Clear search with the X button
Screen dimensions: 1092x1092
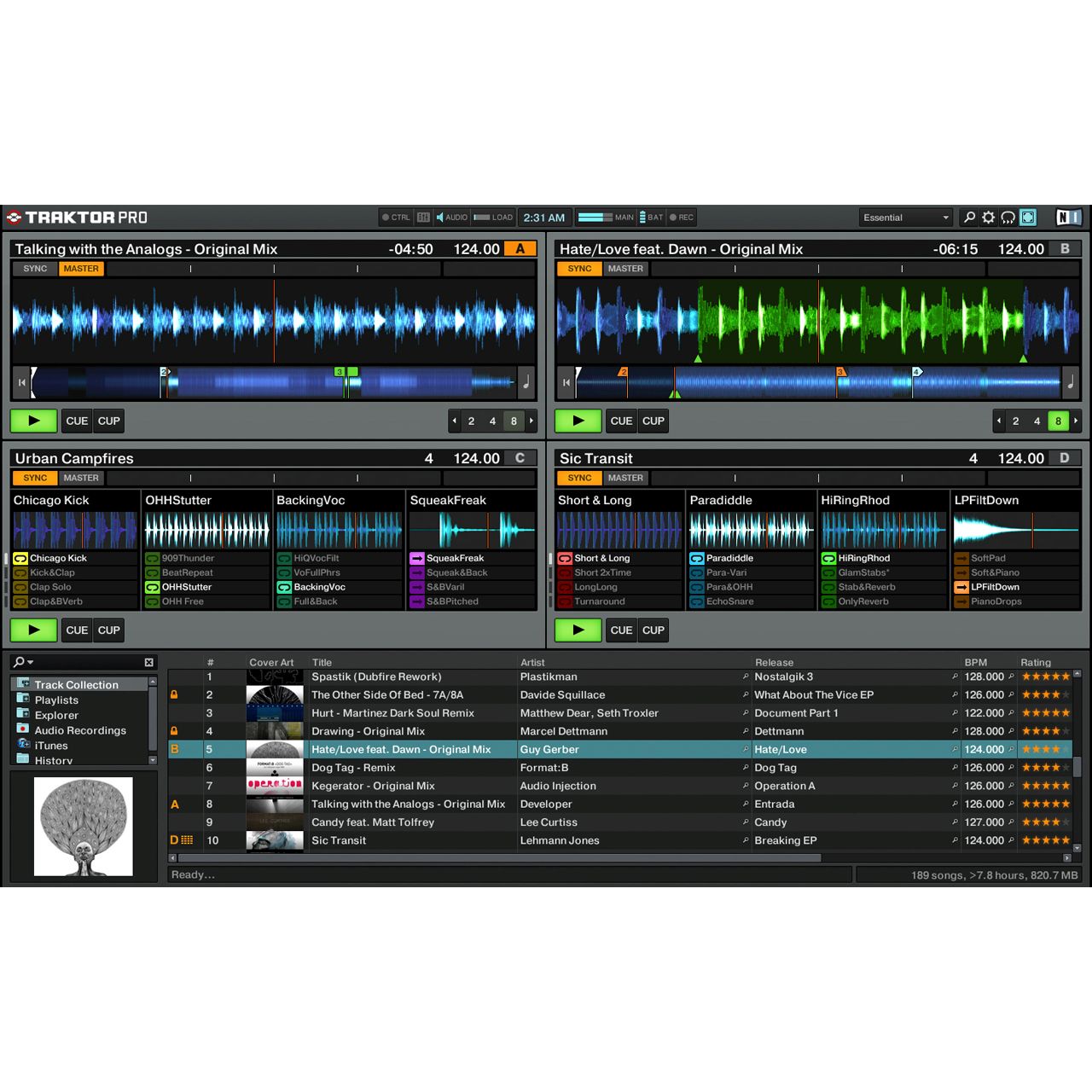click(x=148, y=662)
